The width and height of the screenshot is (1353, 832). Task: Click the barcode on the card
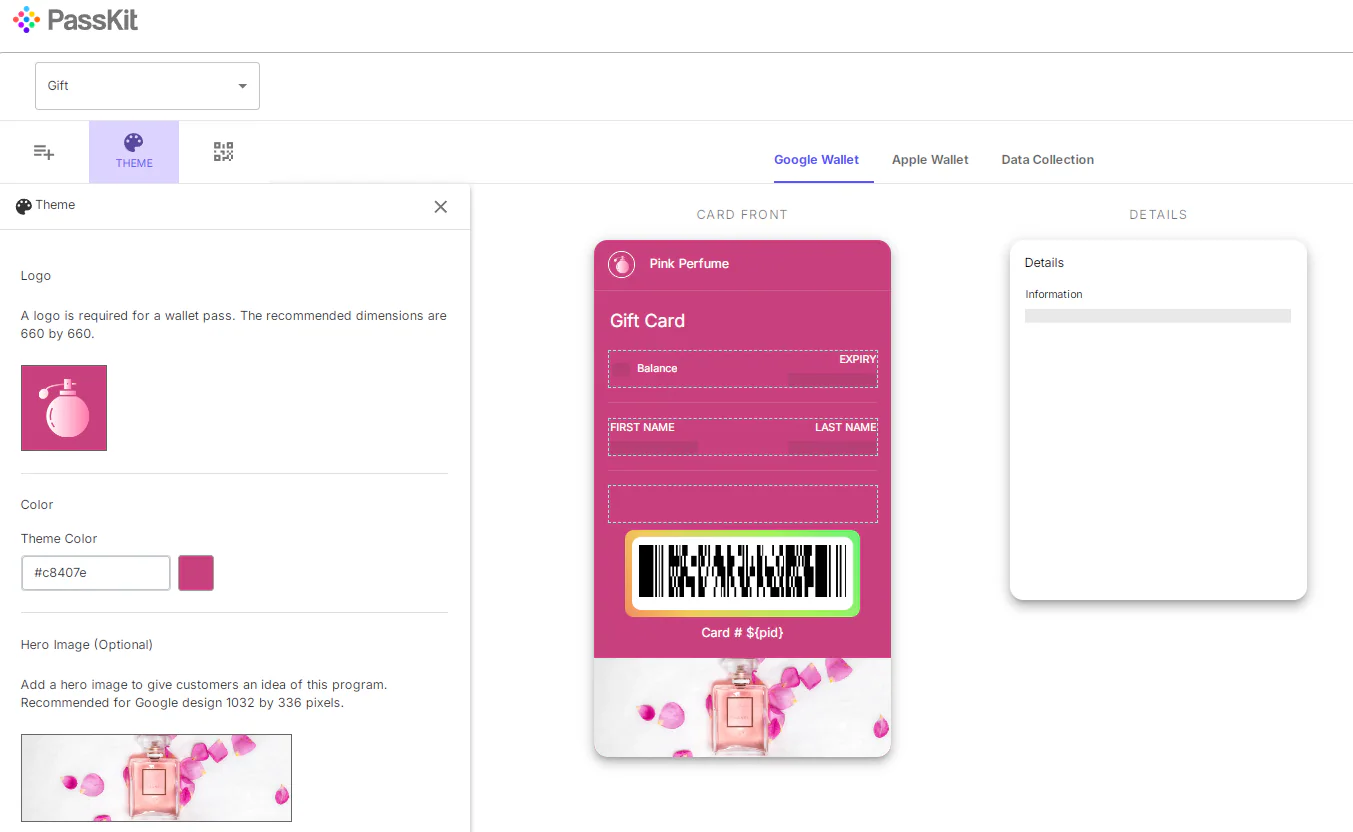pyautogui.click(x=742, y=573)
